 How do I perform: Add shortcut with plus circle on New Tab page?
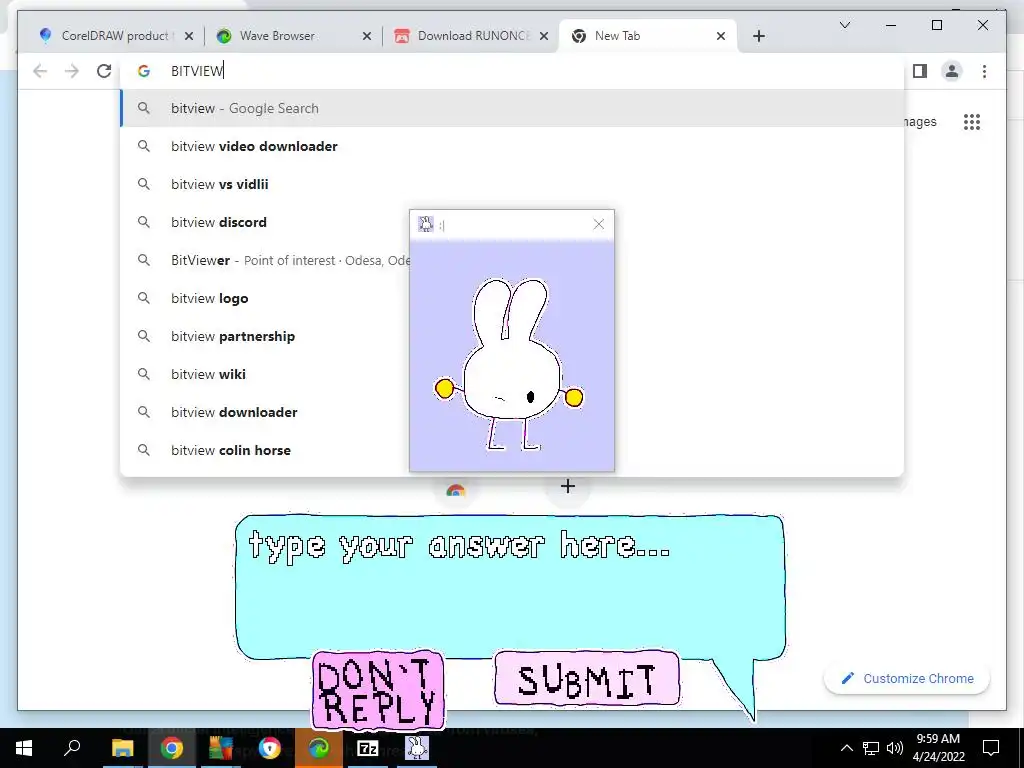pyautogui.click(x=568, y=487)
